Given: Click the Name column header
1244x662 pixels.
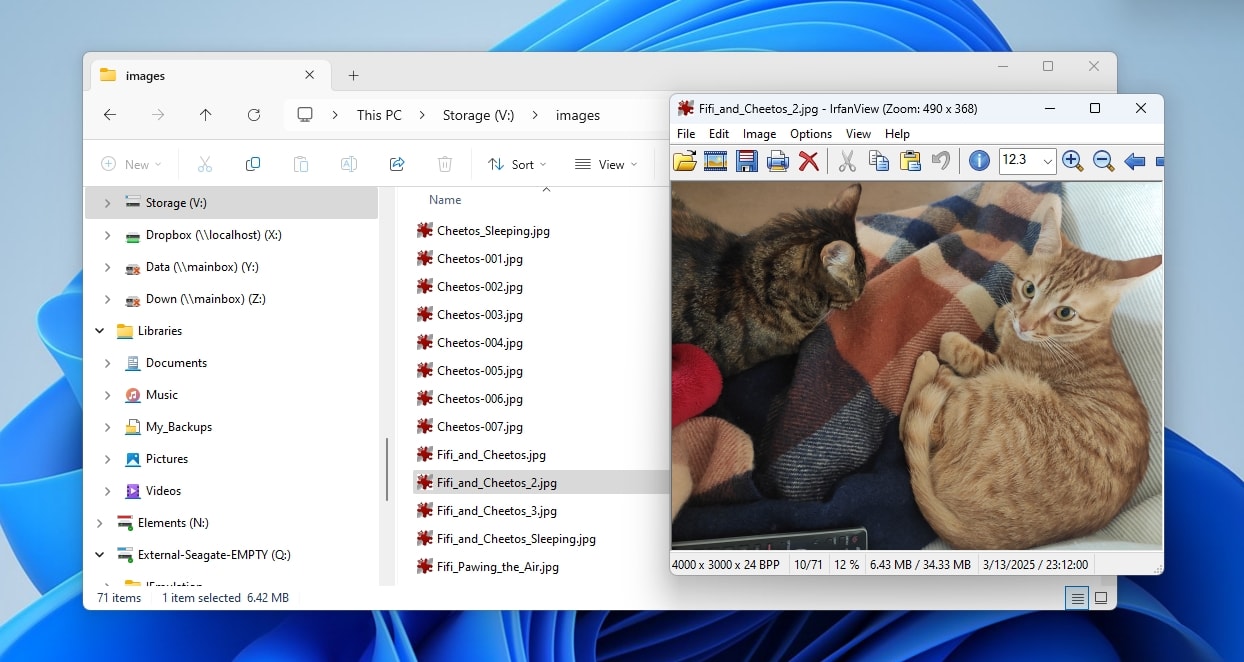Looking at the screenshot, I should (x=445, y=200).
